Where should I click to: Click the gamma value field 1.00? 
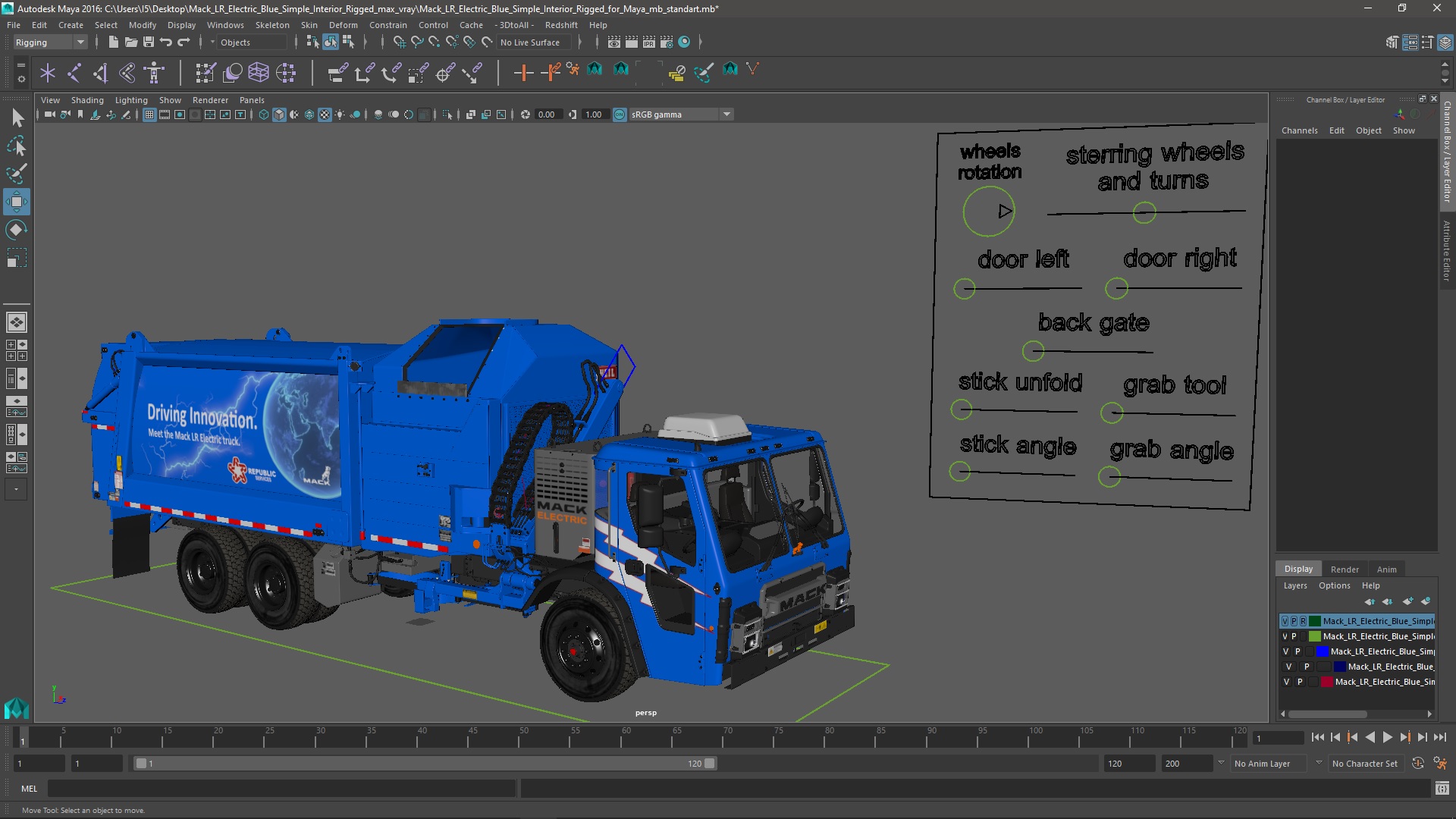[x=594, y=115]
